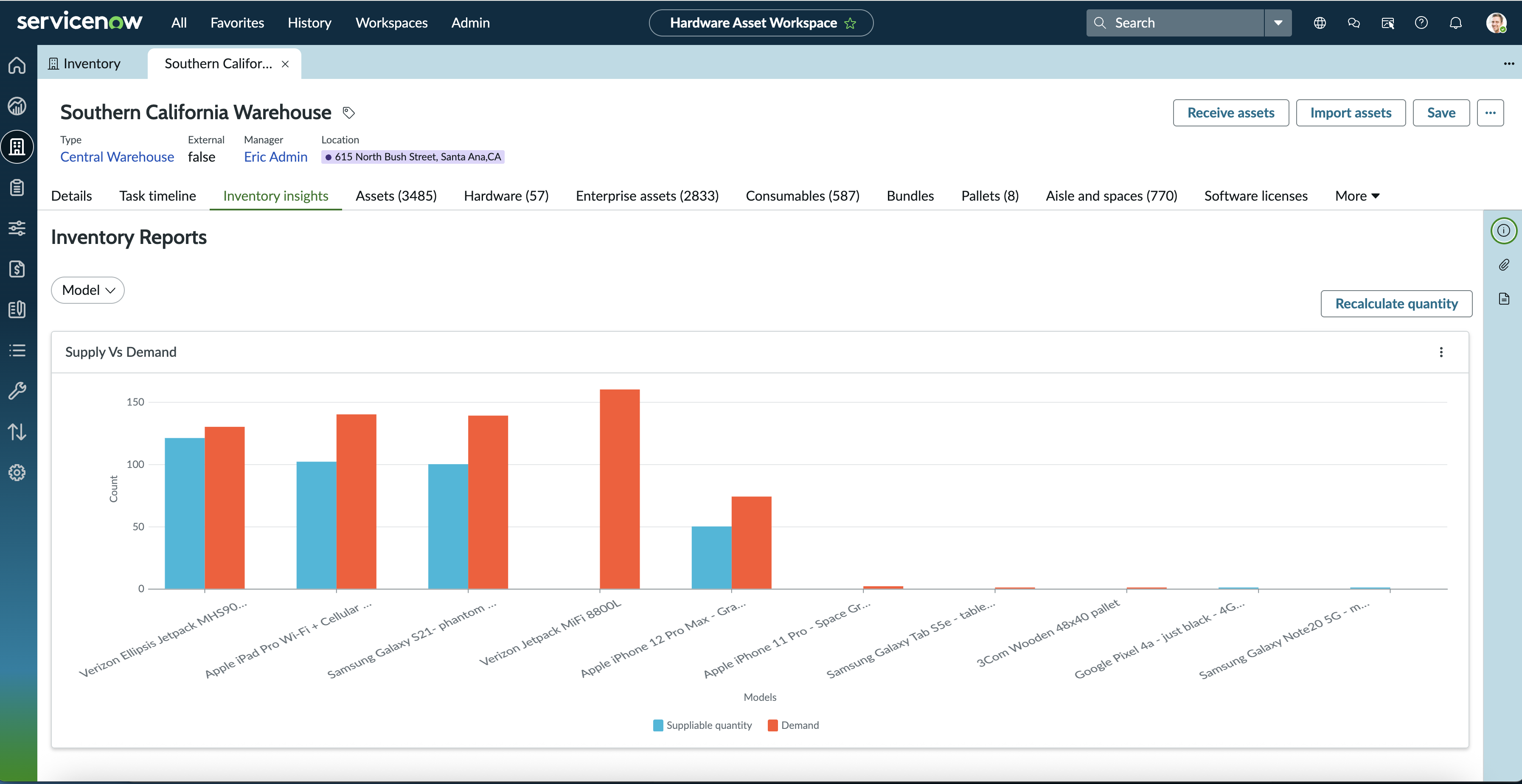This screenshot has height=784, width=1522.
Task: Open the dashboard gauge sidebar icon
Action: pos(17,106)
